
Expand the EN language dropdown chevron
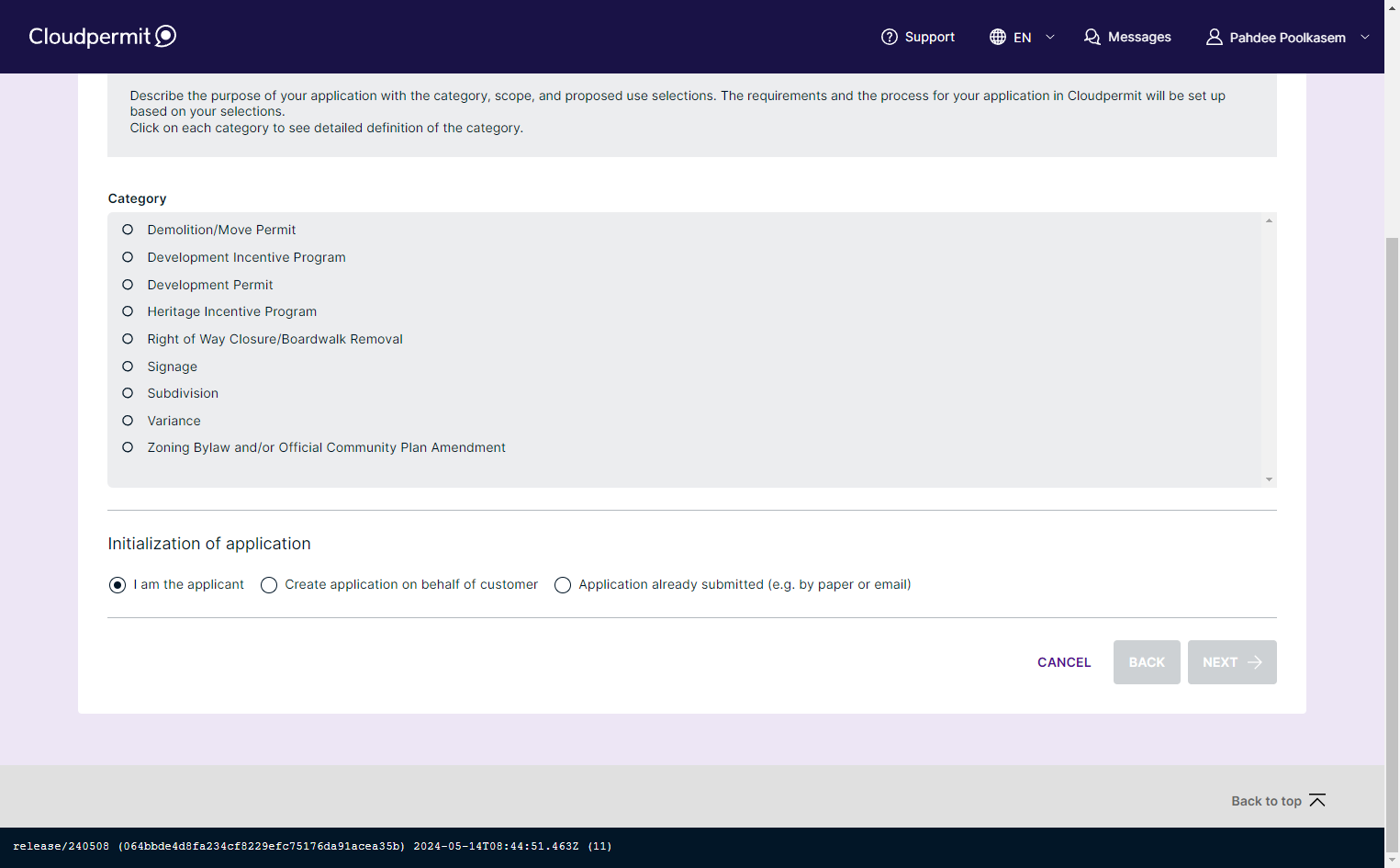[x=1050, y=37]
